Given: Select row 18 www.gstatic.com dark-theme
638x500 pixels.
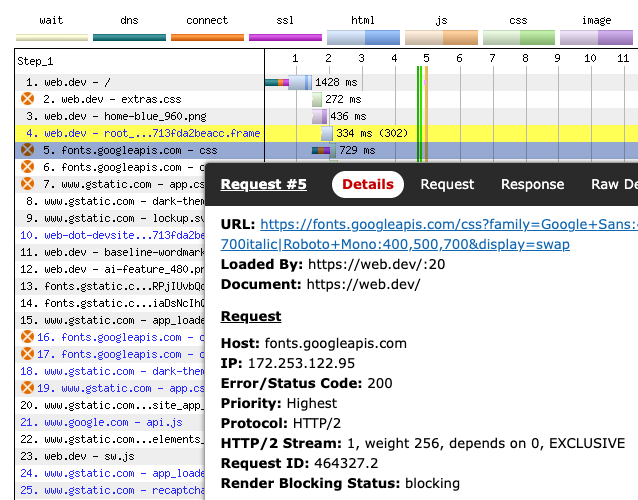Looking at the screenshot, I should [110, 371].
